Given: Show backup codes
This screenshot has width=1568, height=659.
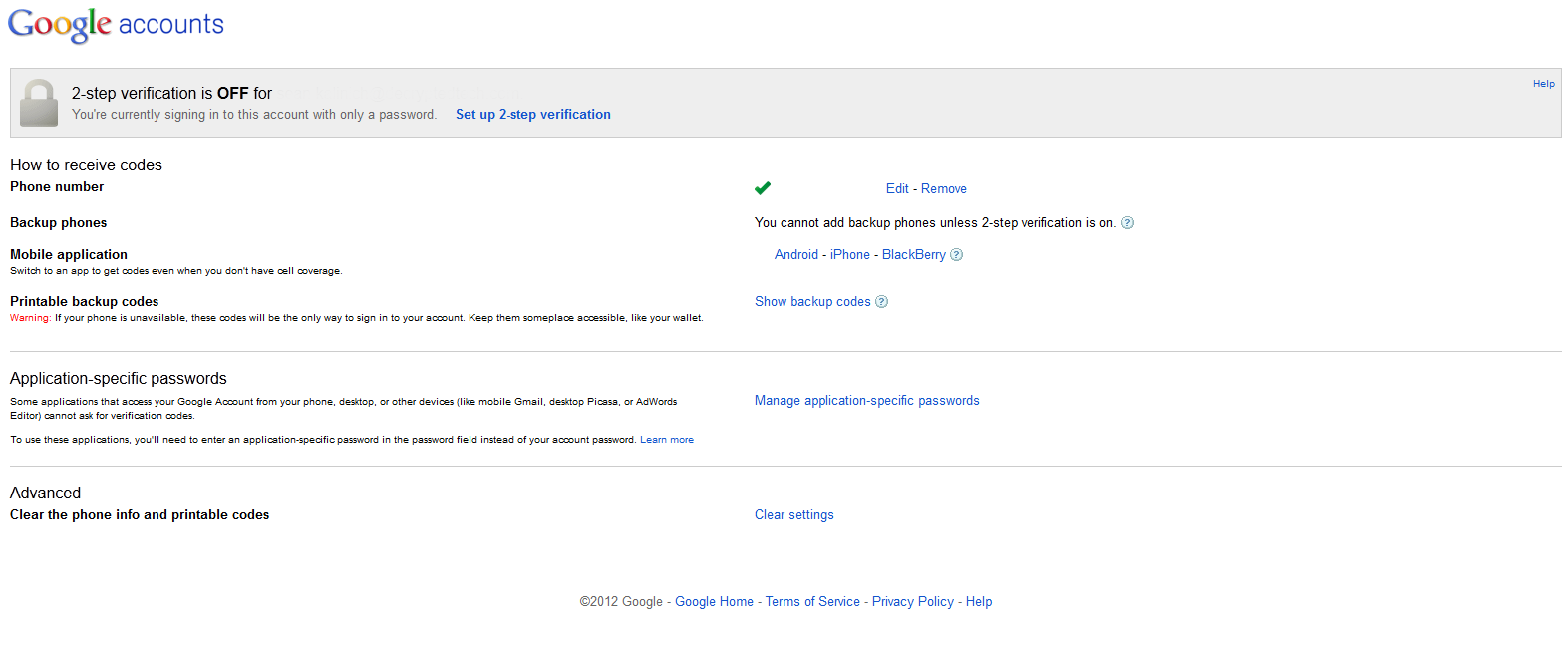Looking at the screenshot, I should [x=812, y=302].
